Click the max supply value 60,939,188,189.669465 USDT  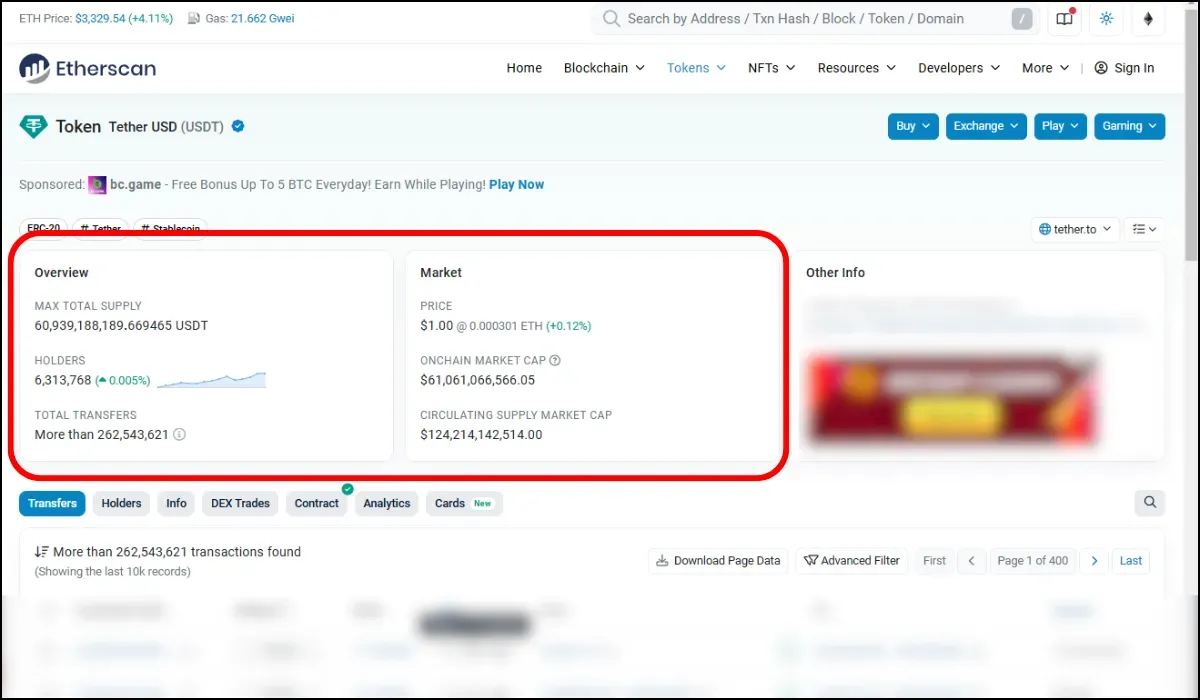tap(121, 326)
